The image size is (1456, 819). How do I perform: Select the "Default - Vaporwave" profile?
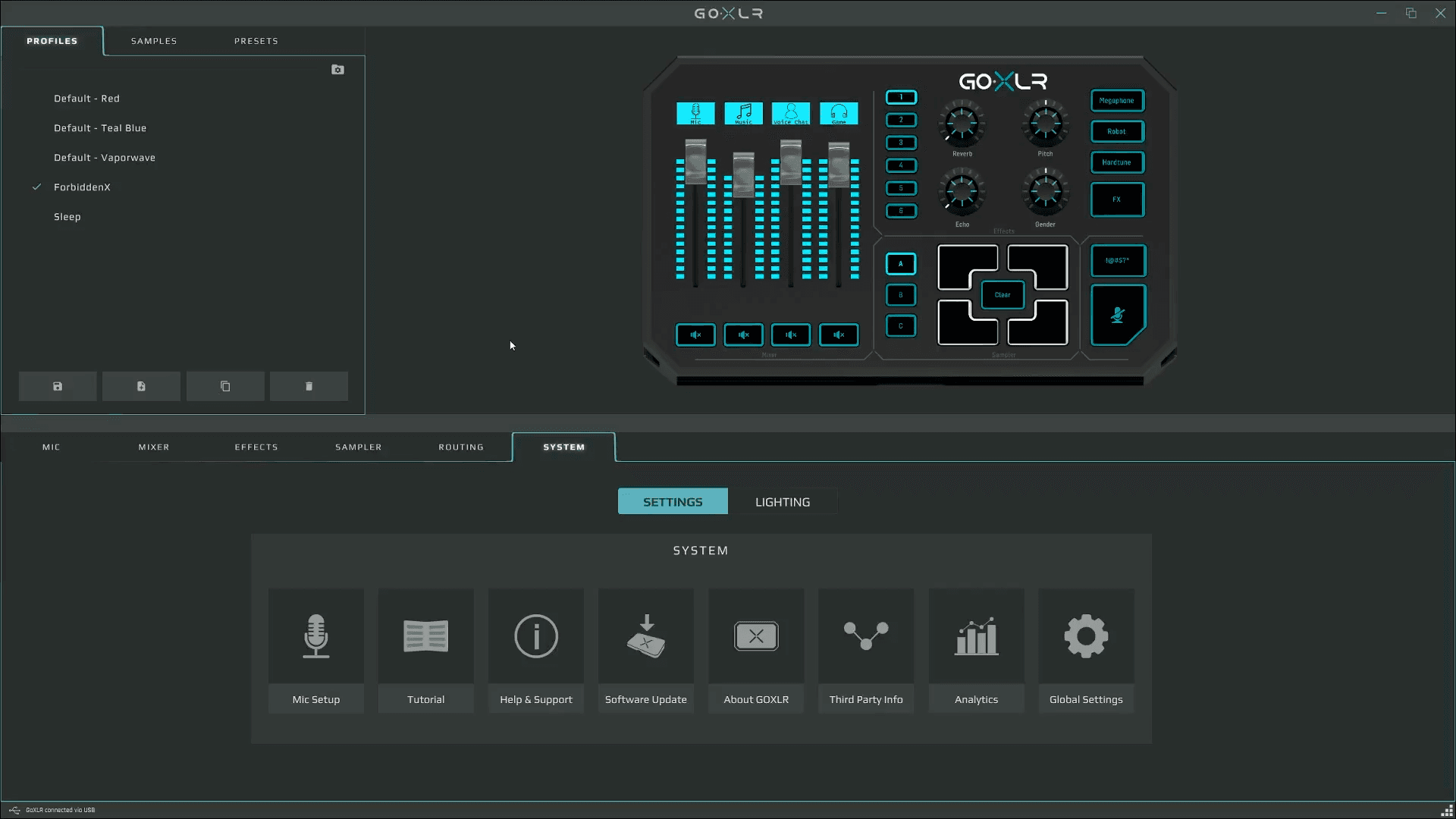pos(105,158)
